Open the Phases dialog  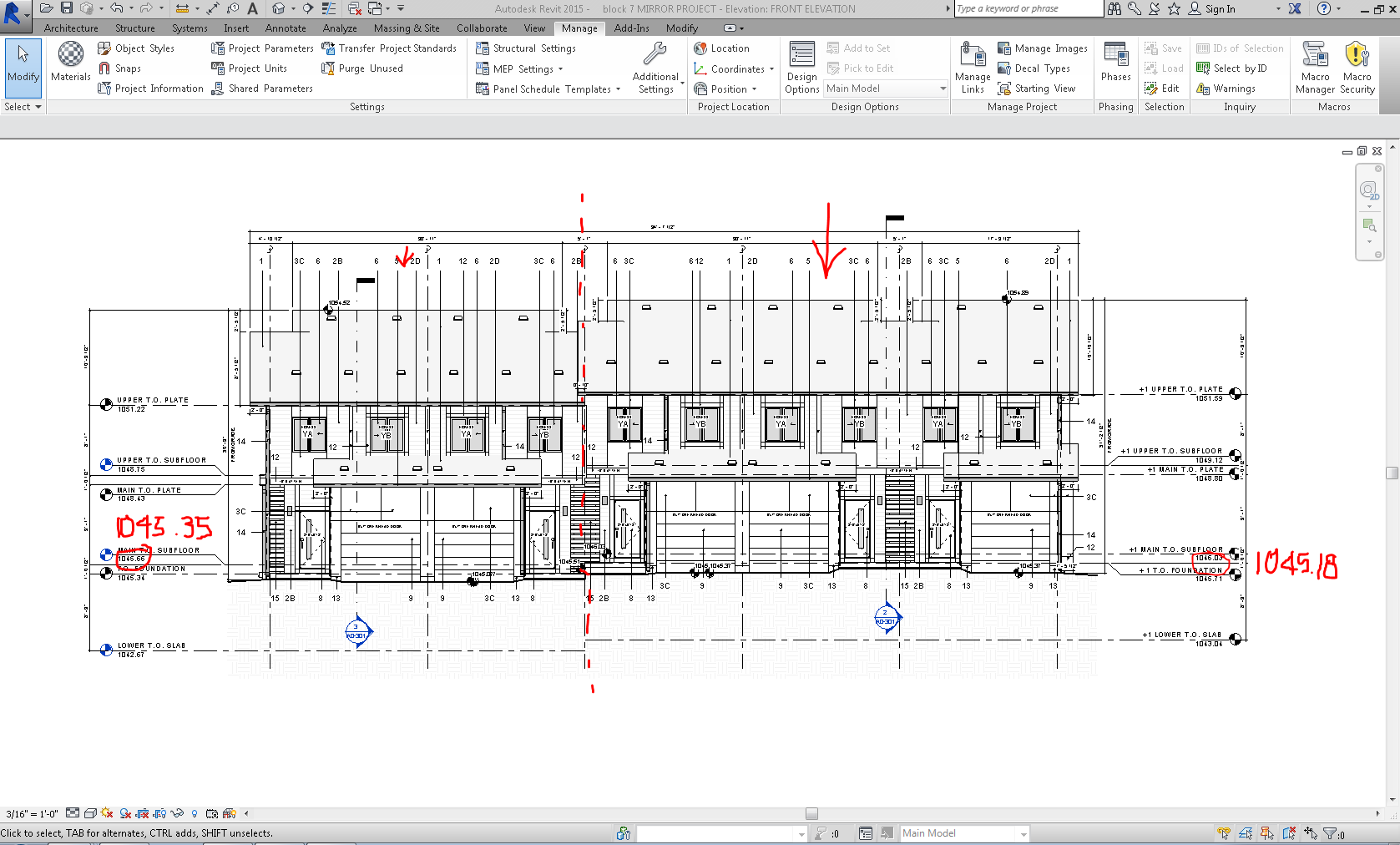tap(1115, 62)
